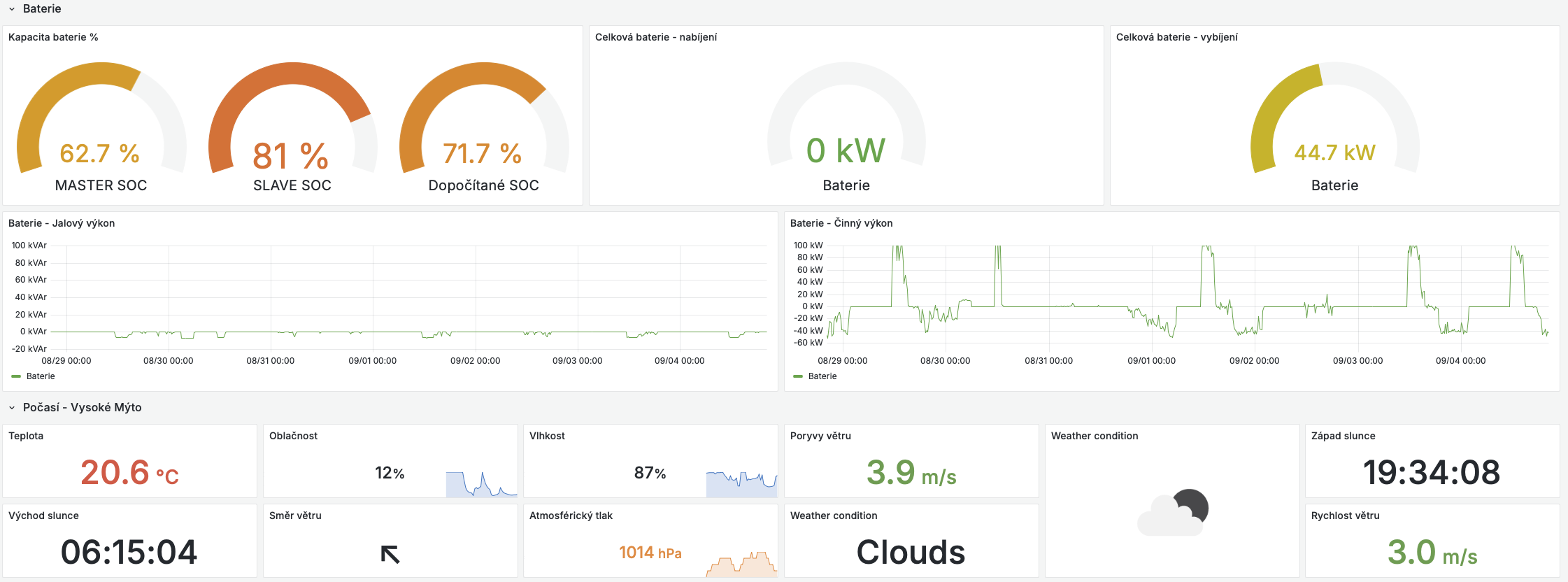Click the Baterie - Činný výkon panel title
Viewport: 1568px width, 582px height.
841,223
